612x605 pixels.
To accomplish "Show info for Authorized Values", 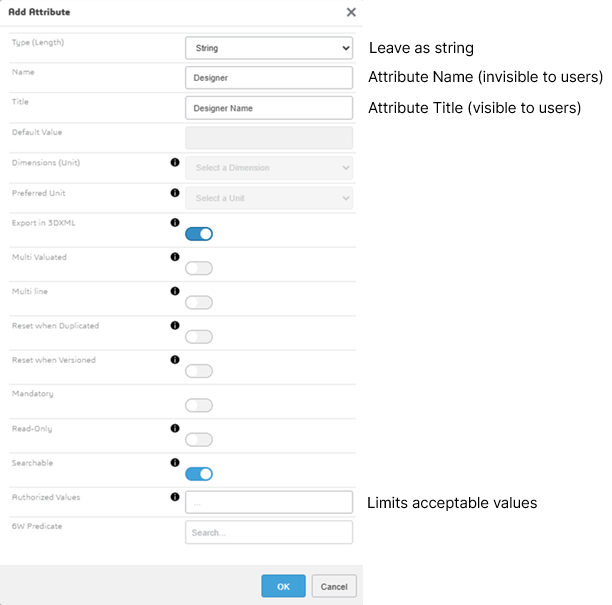I will [175, 496].
